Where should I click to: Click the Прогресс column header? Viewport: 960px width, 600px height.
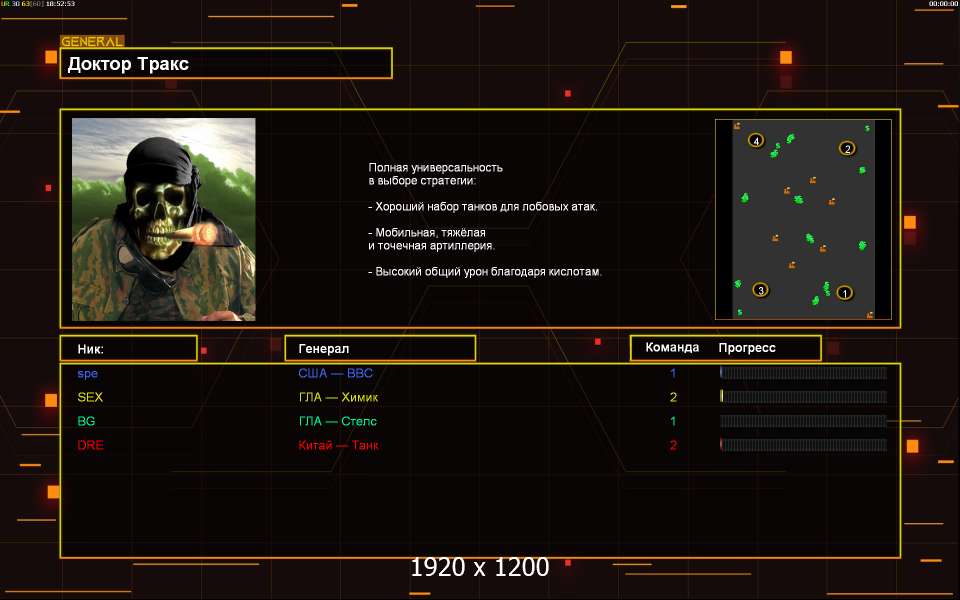click(x=747, y=348)
